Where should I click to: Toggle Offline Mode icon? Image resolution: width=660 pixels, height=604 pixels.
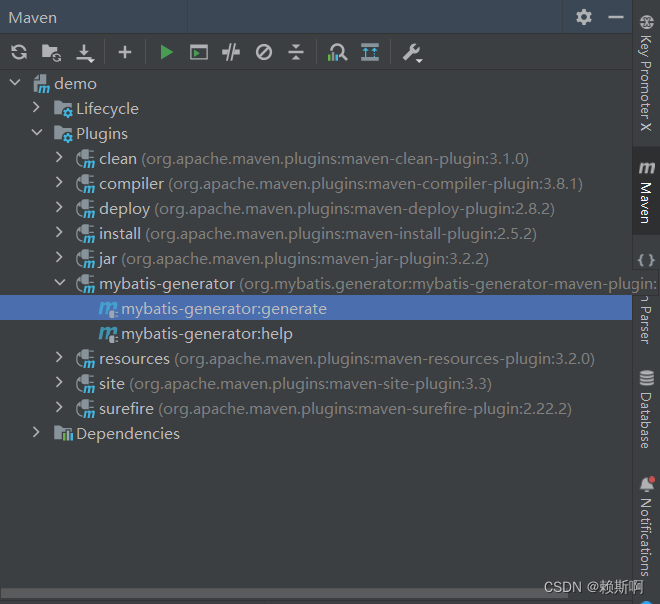pos(231,52)
